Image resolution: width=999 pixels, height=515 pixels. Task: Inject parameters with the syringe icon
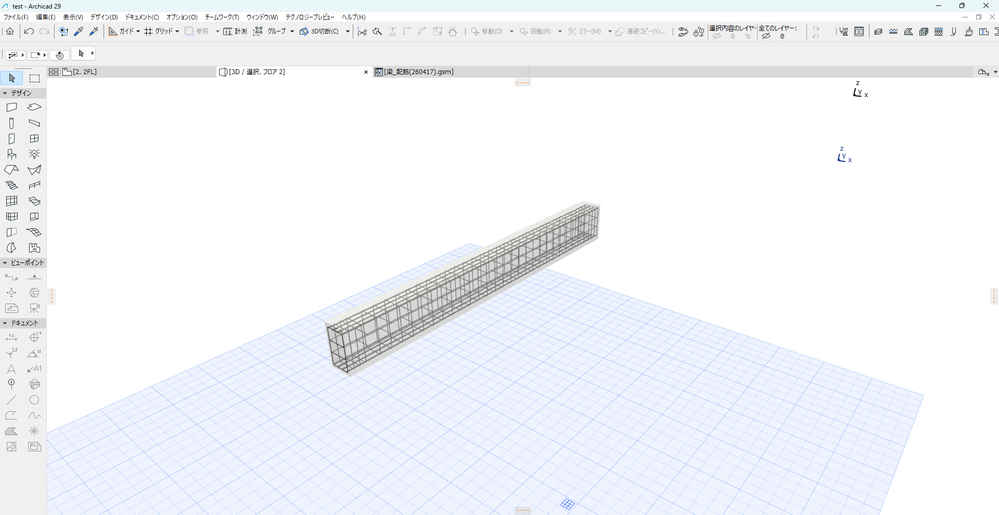[94, 31]
